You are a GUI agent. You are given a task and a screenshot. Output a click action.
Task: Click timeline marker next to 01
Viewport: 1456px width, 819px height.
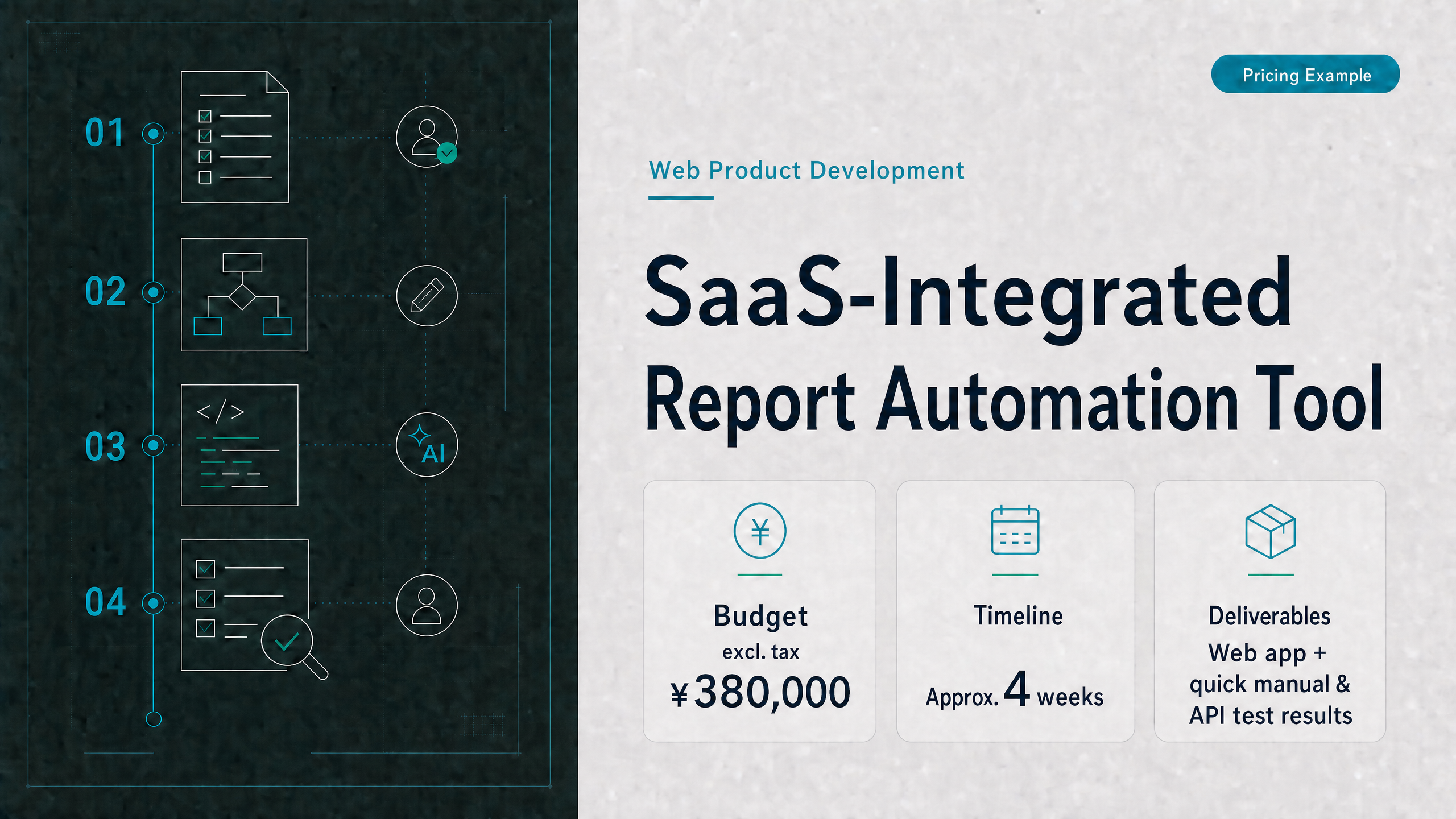(153, 134)
